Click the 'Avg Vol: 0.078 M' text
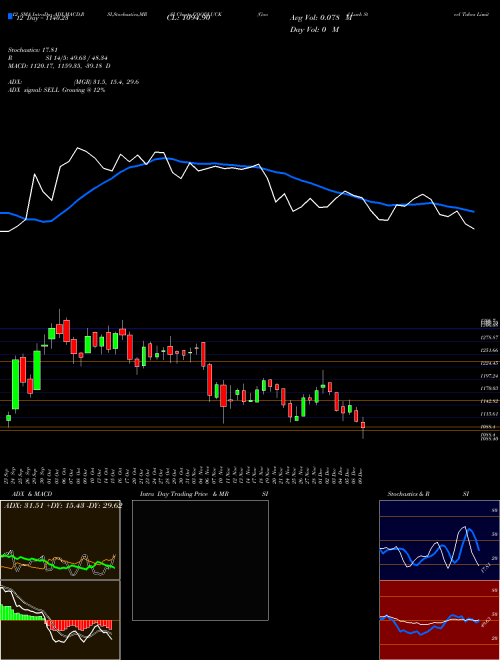 pos(321,18)
